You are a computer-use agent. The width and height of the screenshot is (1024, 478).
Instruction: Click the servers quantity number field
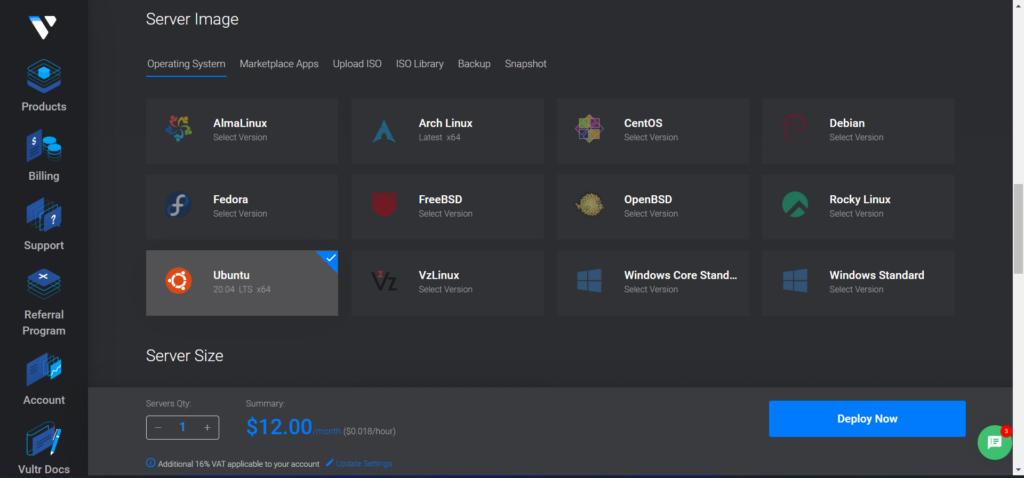(x=183, y=428)
